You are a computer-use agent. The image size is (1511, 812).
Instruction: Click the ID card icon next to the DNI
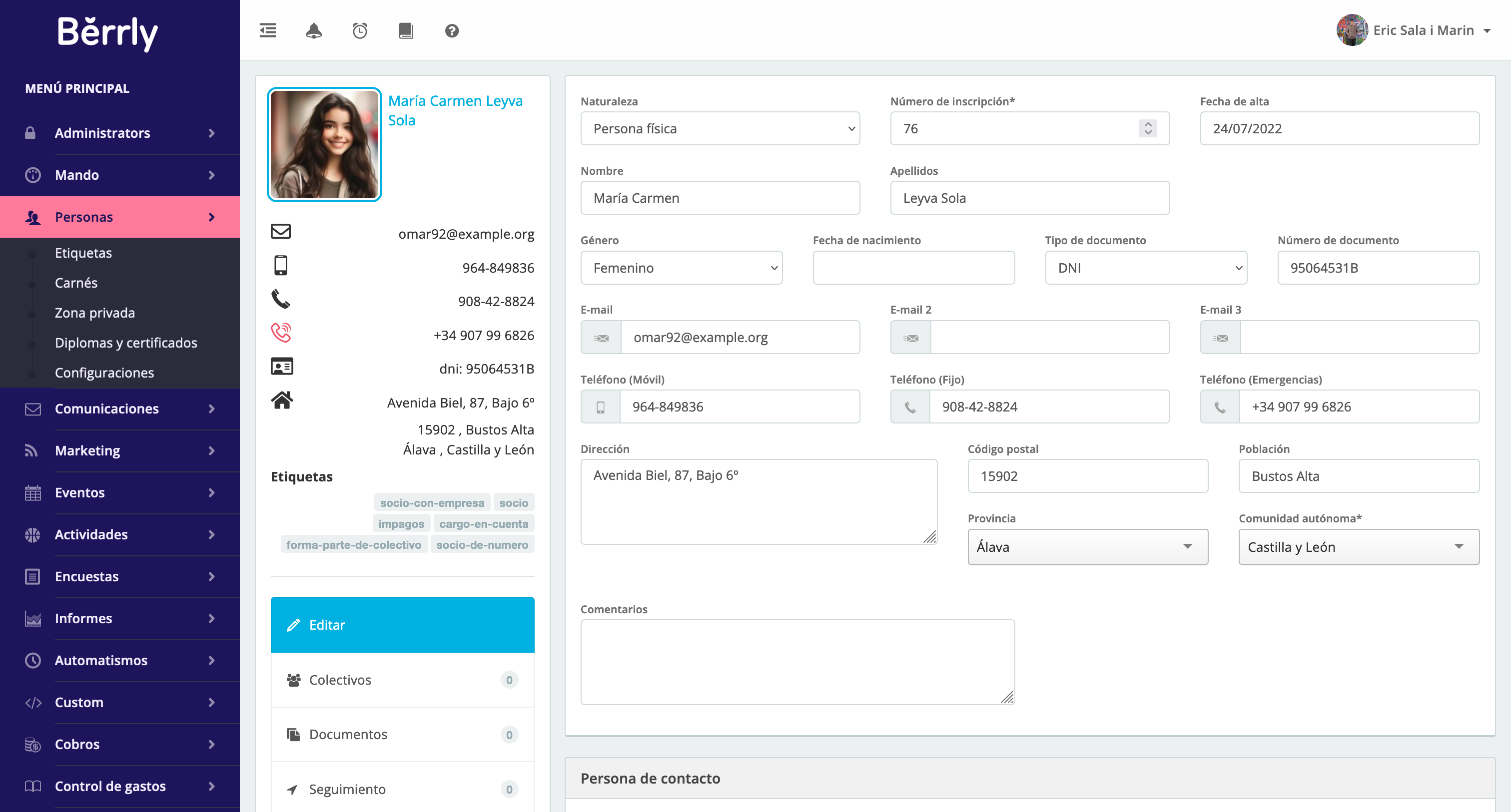coord(282,366)
